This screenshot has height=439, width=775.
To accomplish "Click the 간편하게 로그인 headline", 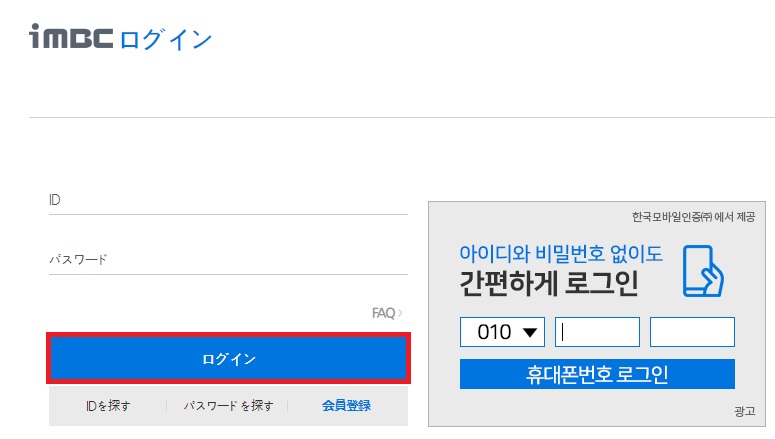I will [549, 283].
